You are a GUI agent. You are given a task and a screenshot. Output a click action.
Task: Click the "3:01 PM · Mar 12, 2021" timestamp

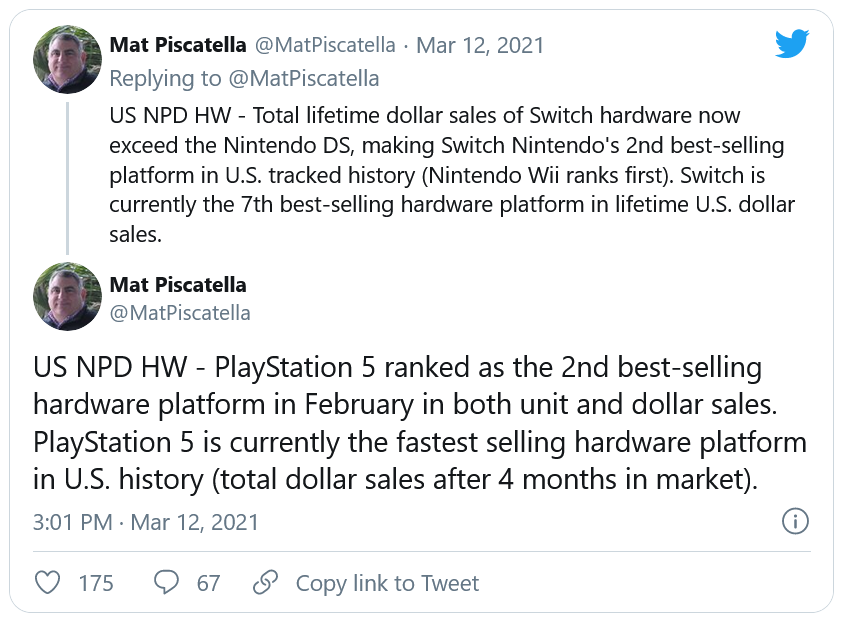[146, 521]
